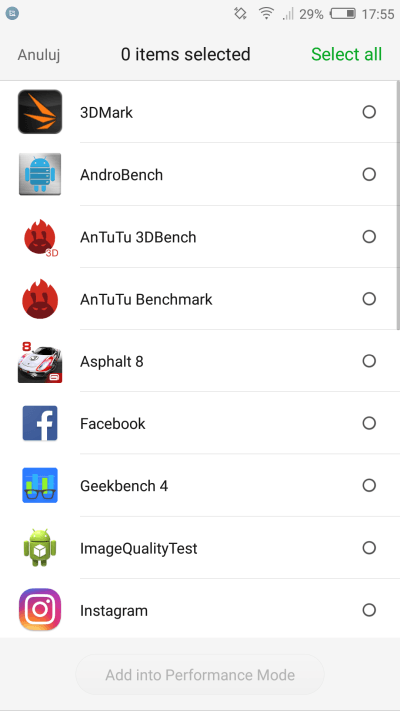Select the 3DMark radio button
The height and width of the screenshot is (711, 400).
[369, 112]
